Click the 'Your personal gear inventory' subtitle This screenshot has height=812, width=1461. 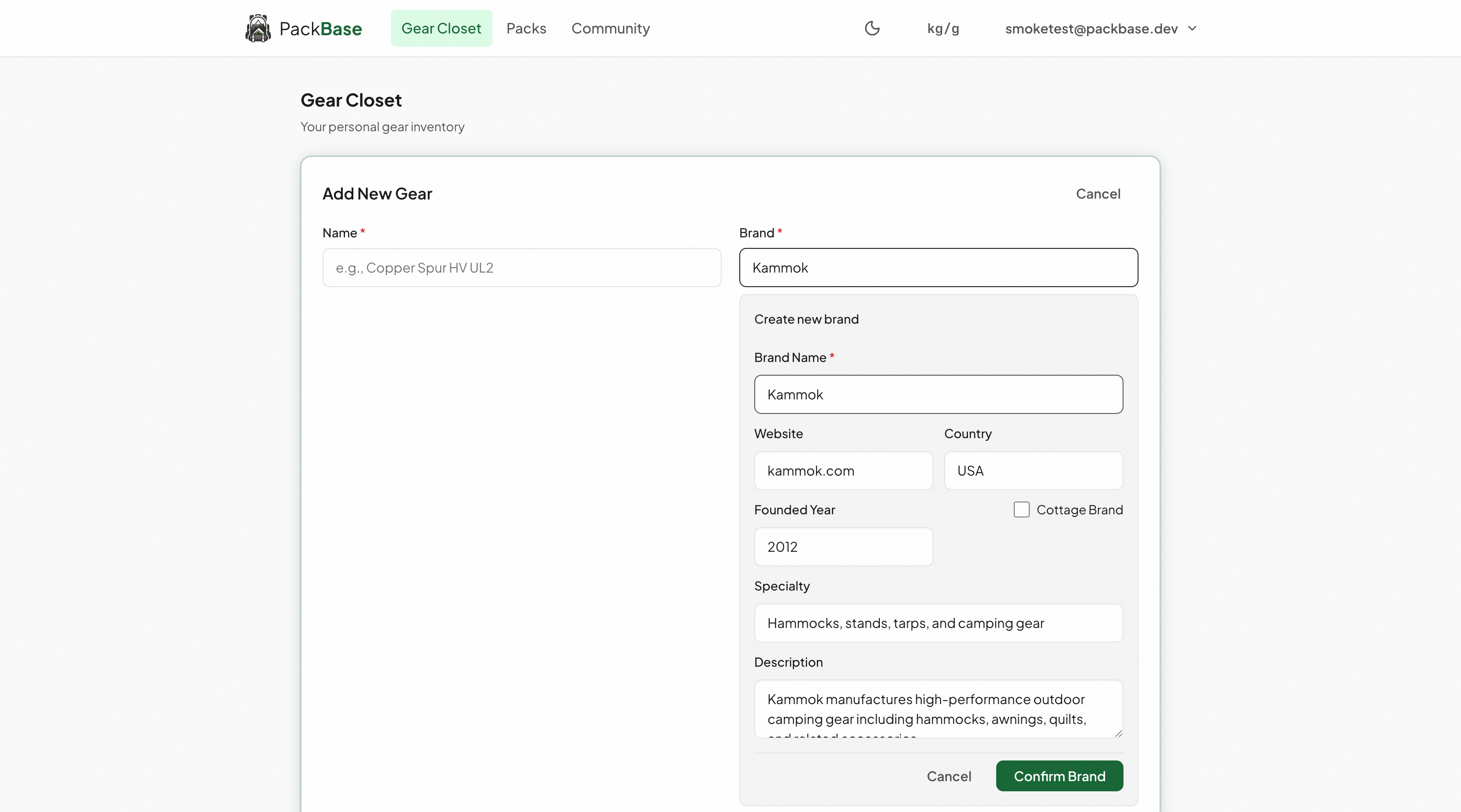coord(382,127)
